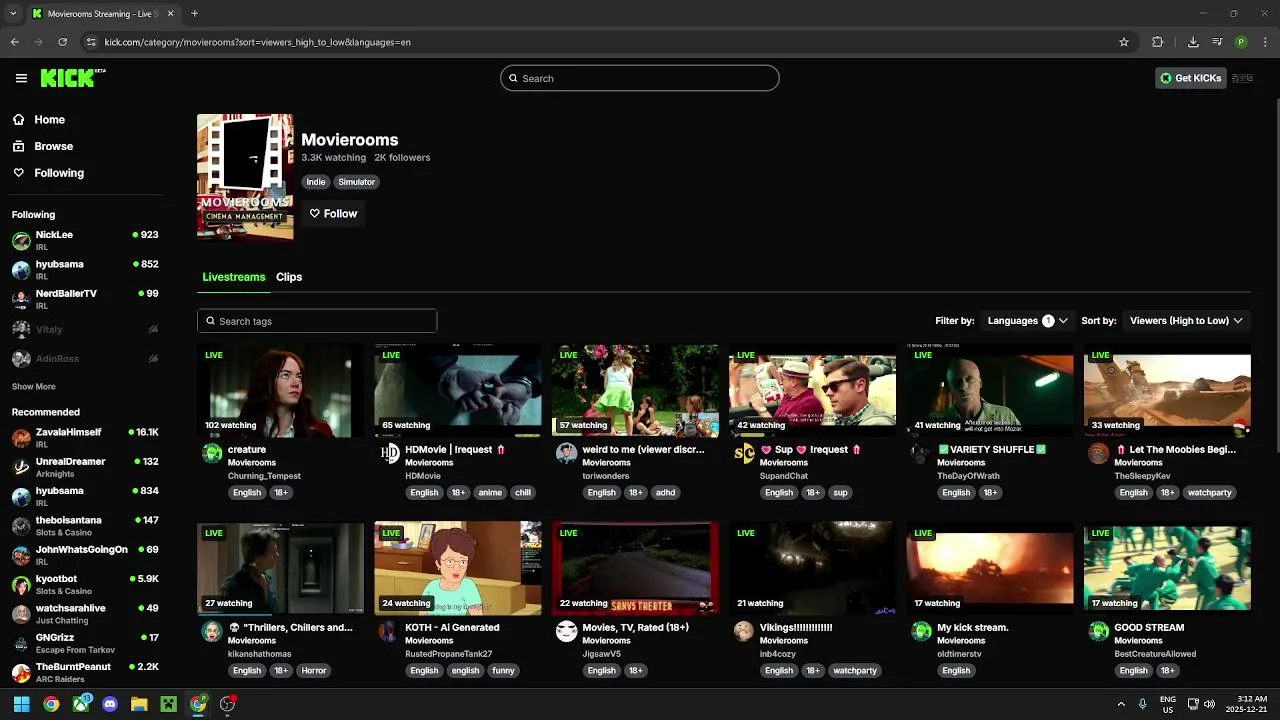This screenshot has height=720, width=1280.
Task: Click the taskbar volume icon
Action: 1209,704
